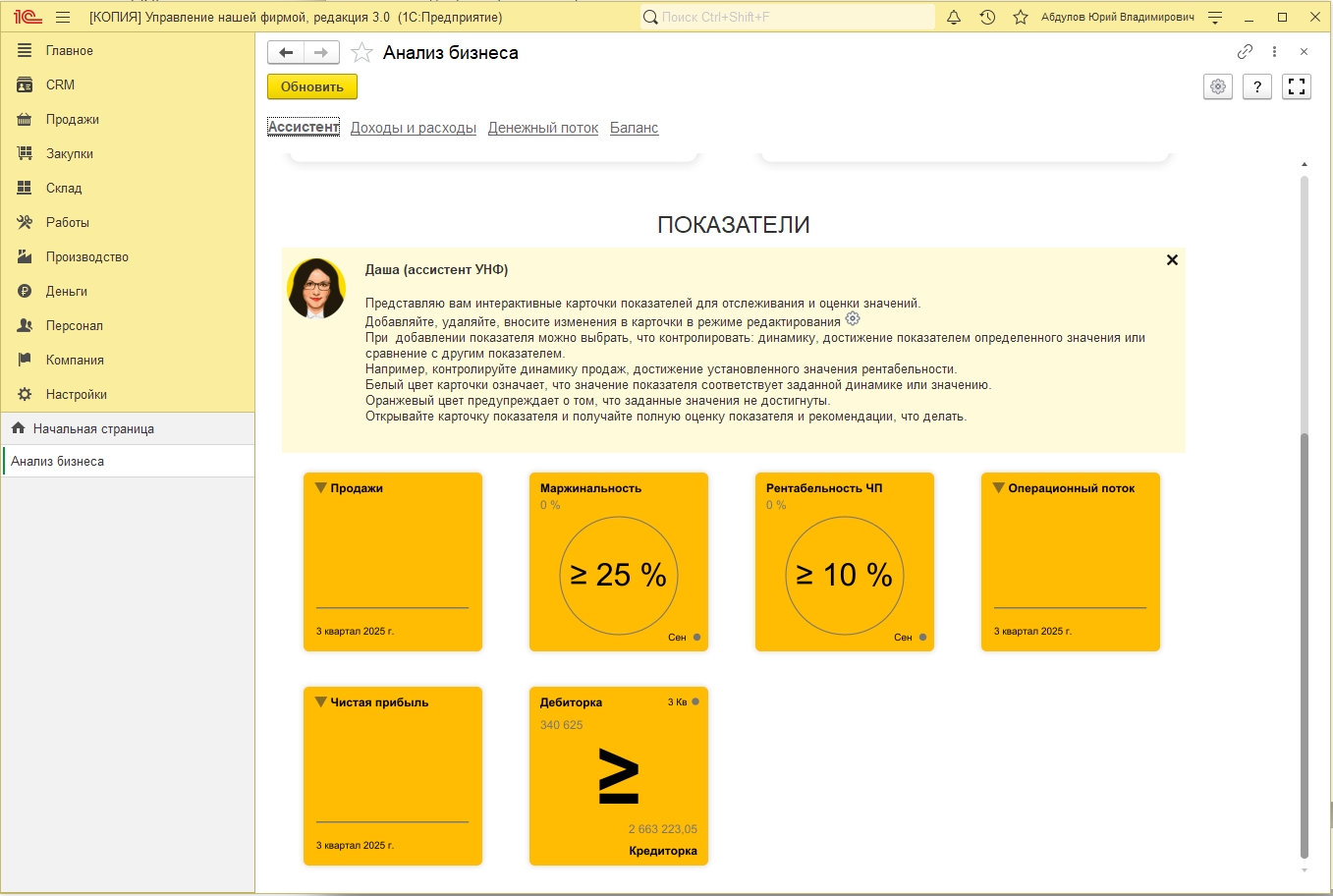This screenshot has height=896, width=1333.
Task: Toggle the full-screen mode icon
Action: point(1297,86)
